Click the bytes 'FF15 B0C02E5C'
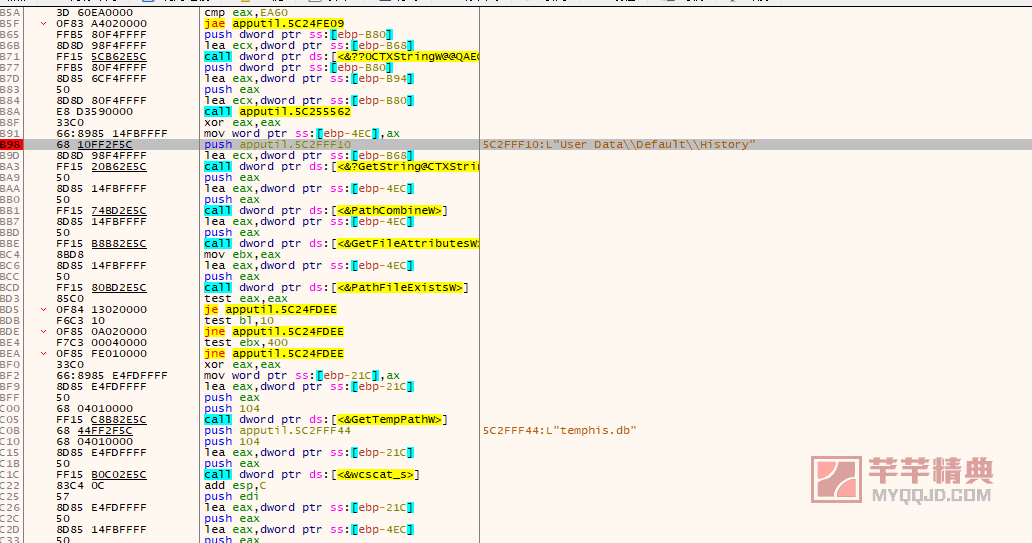This screenshot has height=543, width=1032. click(x=101, y=475)
